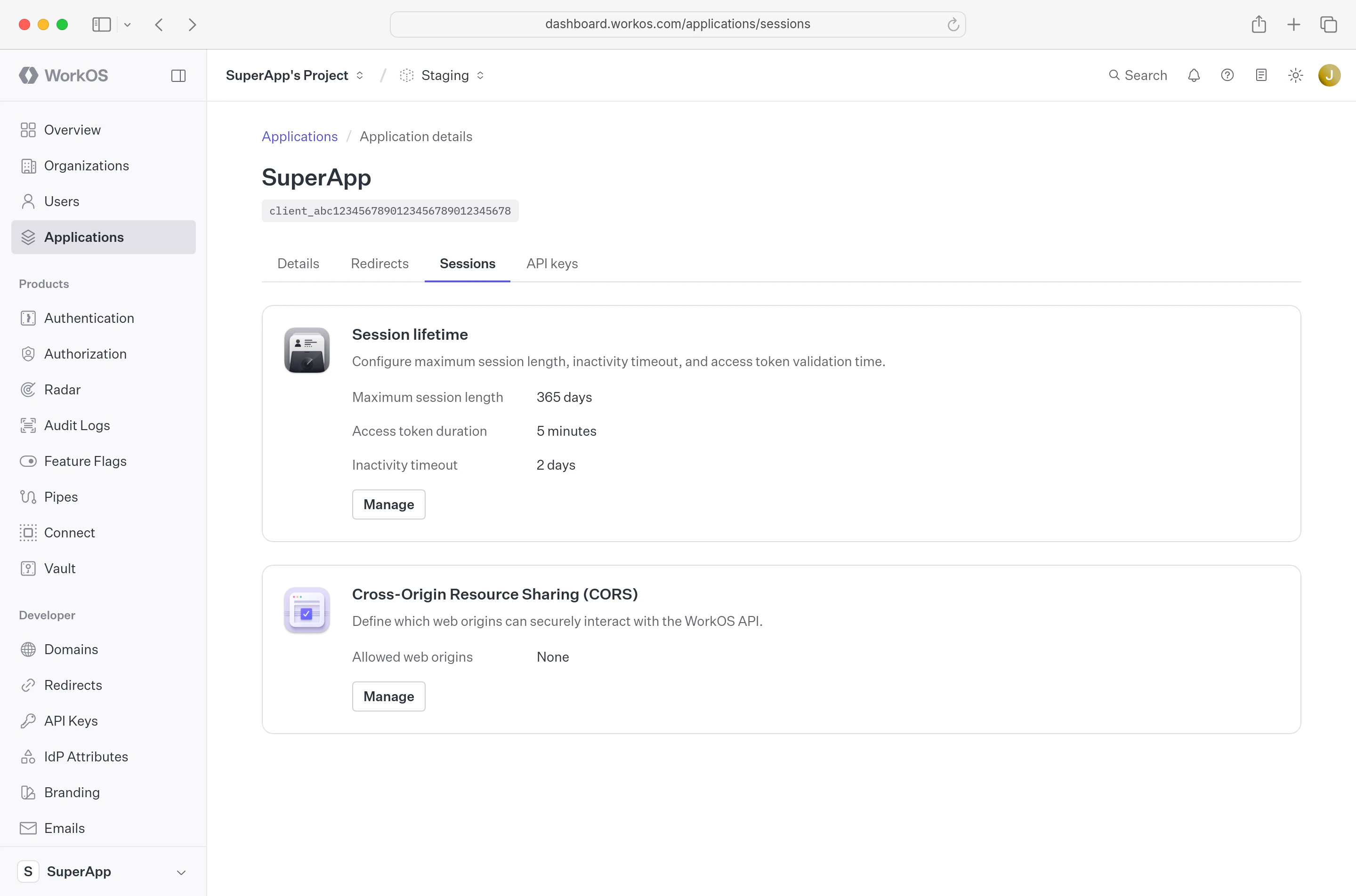
Task: Click the 'SuperApp' page heading
Action: click(316, 178)
